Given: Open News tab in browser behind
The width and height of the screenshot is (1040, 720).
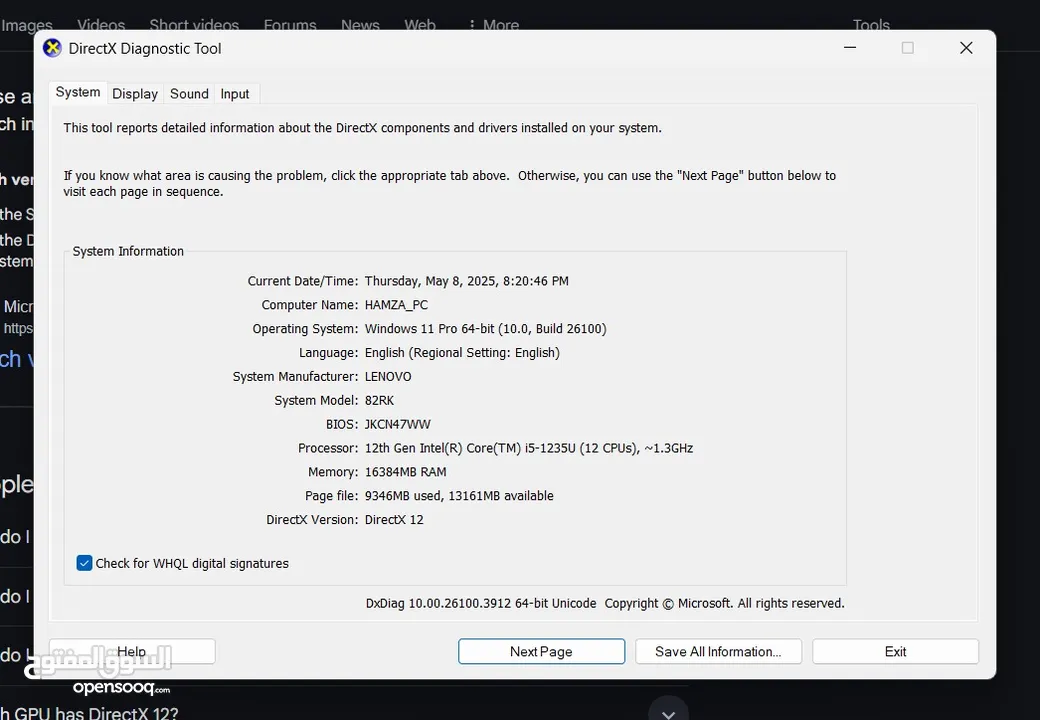Looking at the screenshot, I should (360, 25).
